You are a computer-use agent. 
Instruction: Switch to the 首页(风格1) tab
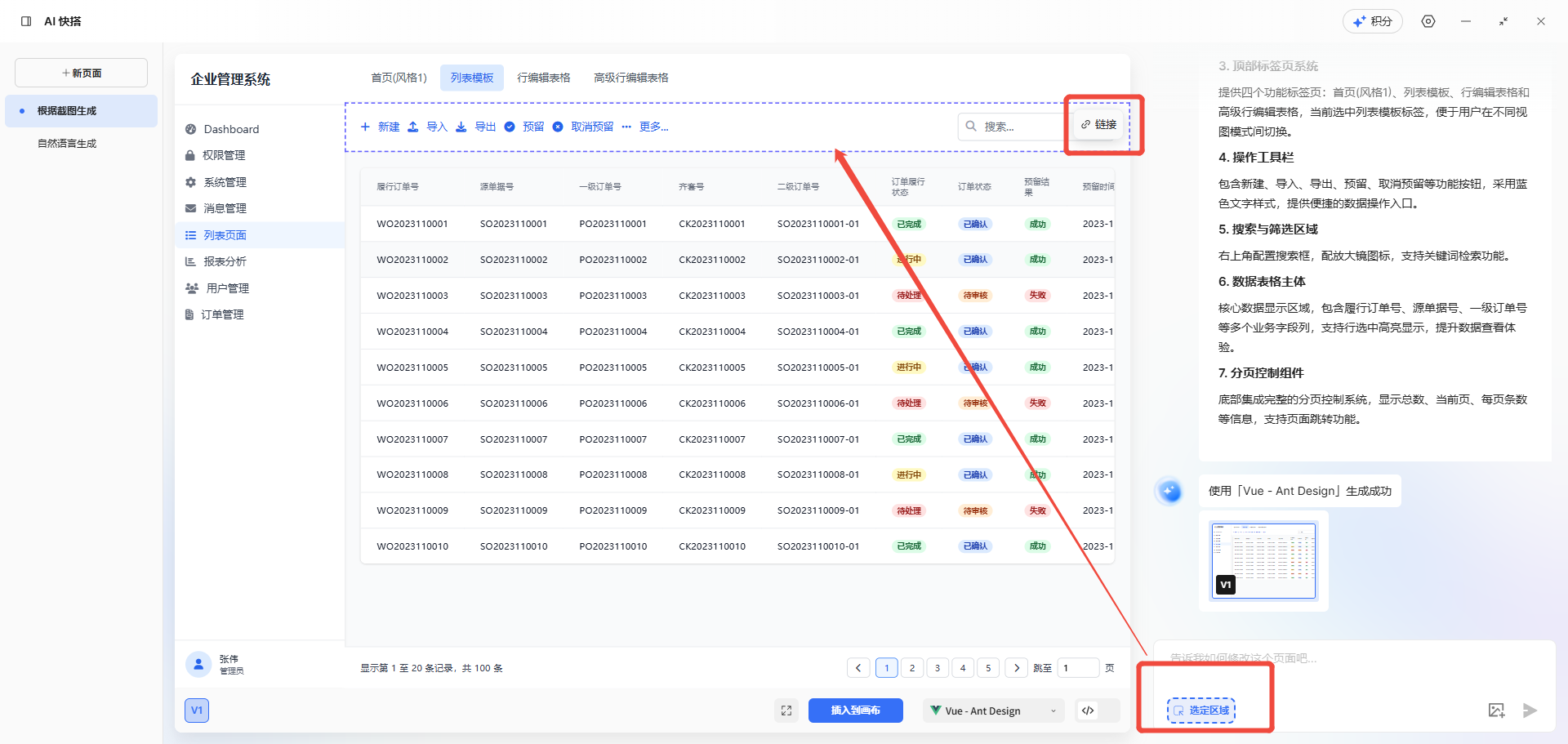399,78
